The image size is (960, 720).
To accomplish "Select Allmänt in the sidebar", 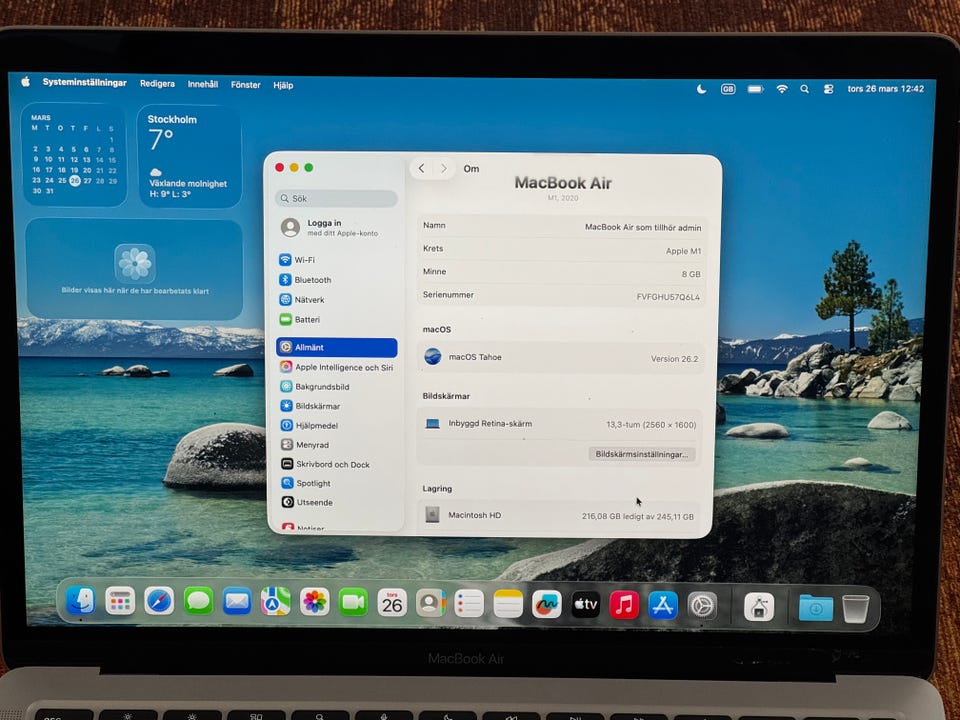I will 337,347.
